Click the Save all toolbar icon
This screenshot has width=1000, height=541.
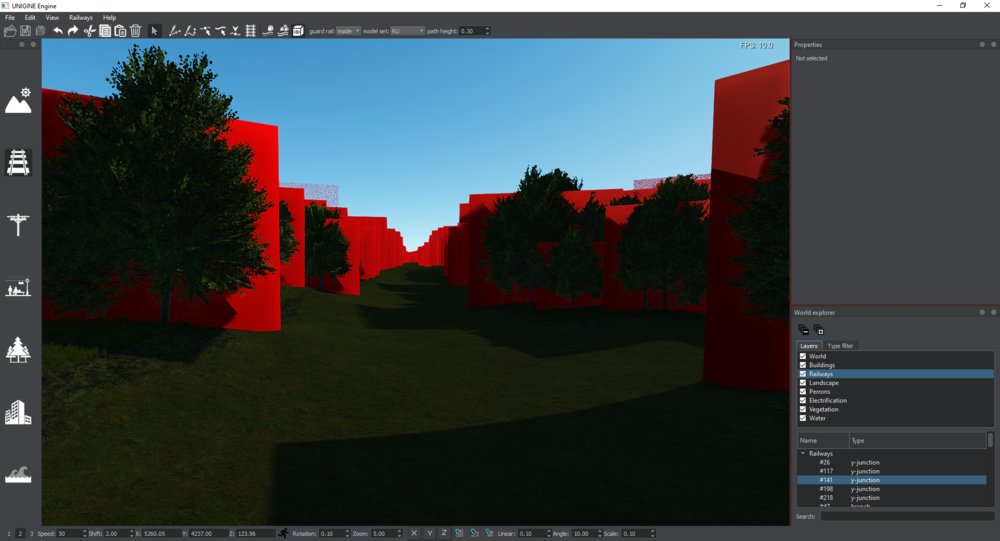coord(41,31)
